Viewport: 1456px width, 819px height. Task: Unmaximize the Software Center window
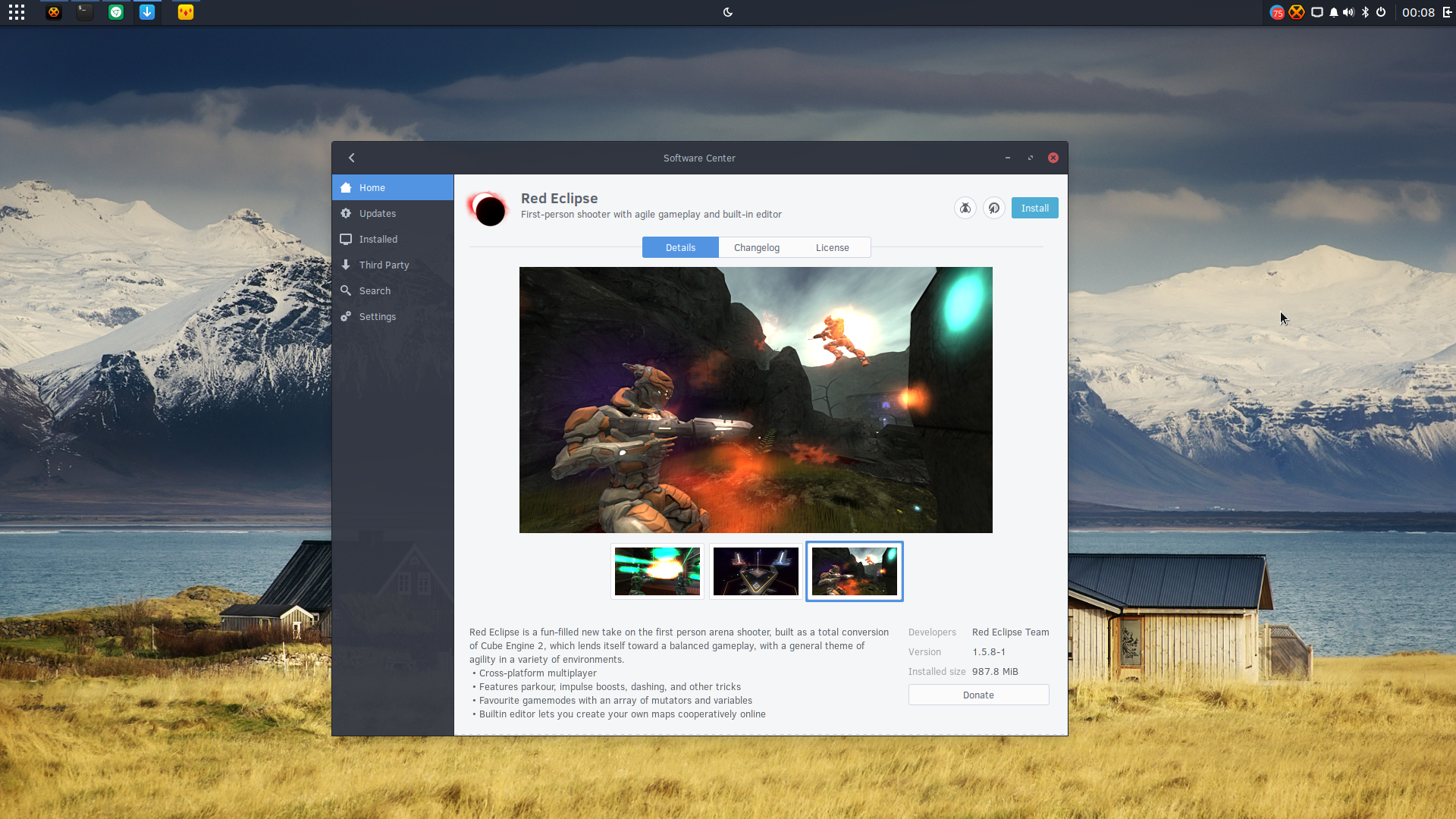tap(1030, 158)
